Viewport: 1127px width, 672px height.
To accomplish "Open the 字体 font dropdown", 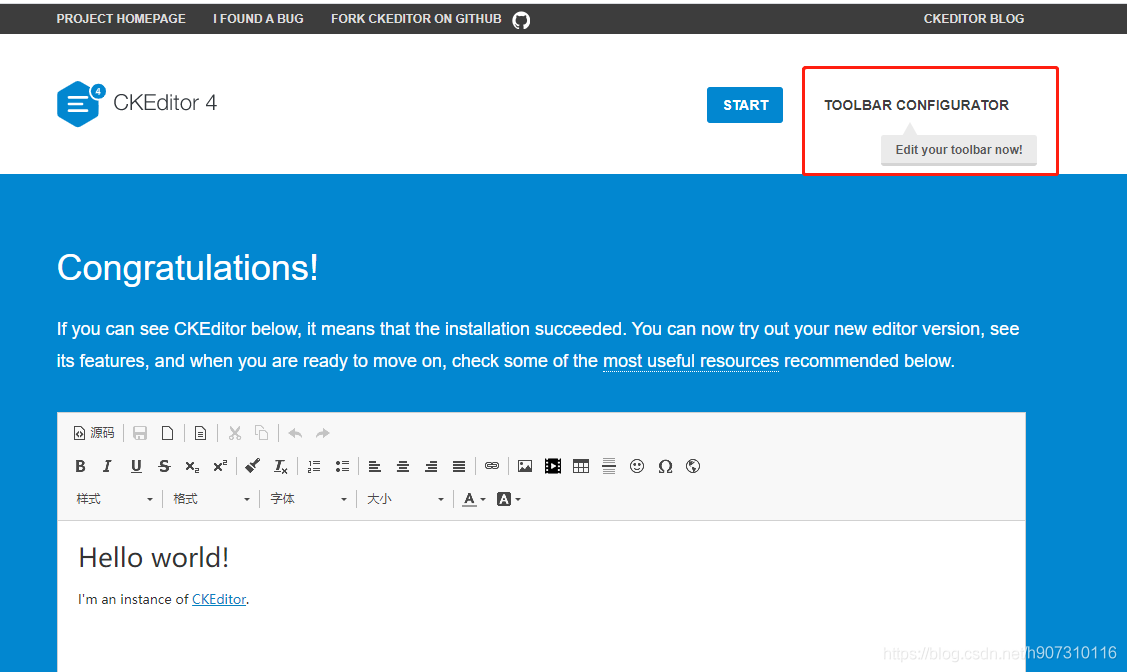I will pyautogui.click(x=308, y=499).
